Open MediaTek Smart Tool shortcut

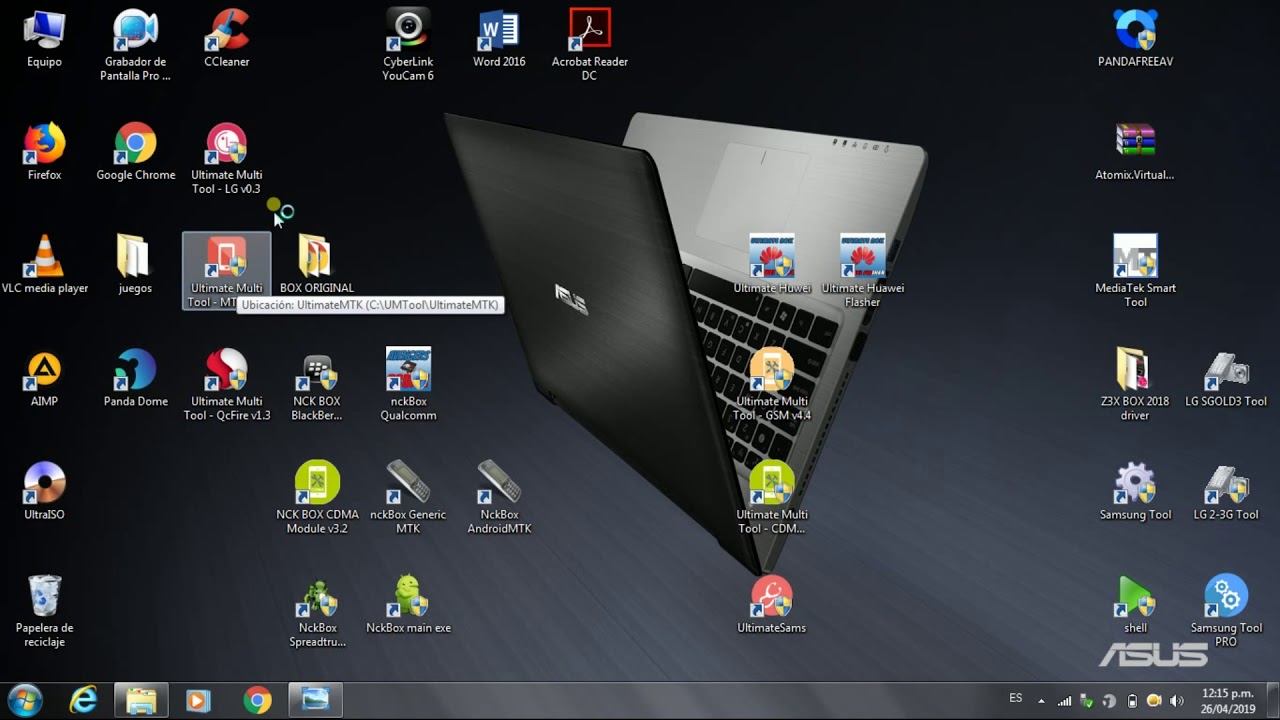[1135, 271]
